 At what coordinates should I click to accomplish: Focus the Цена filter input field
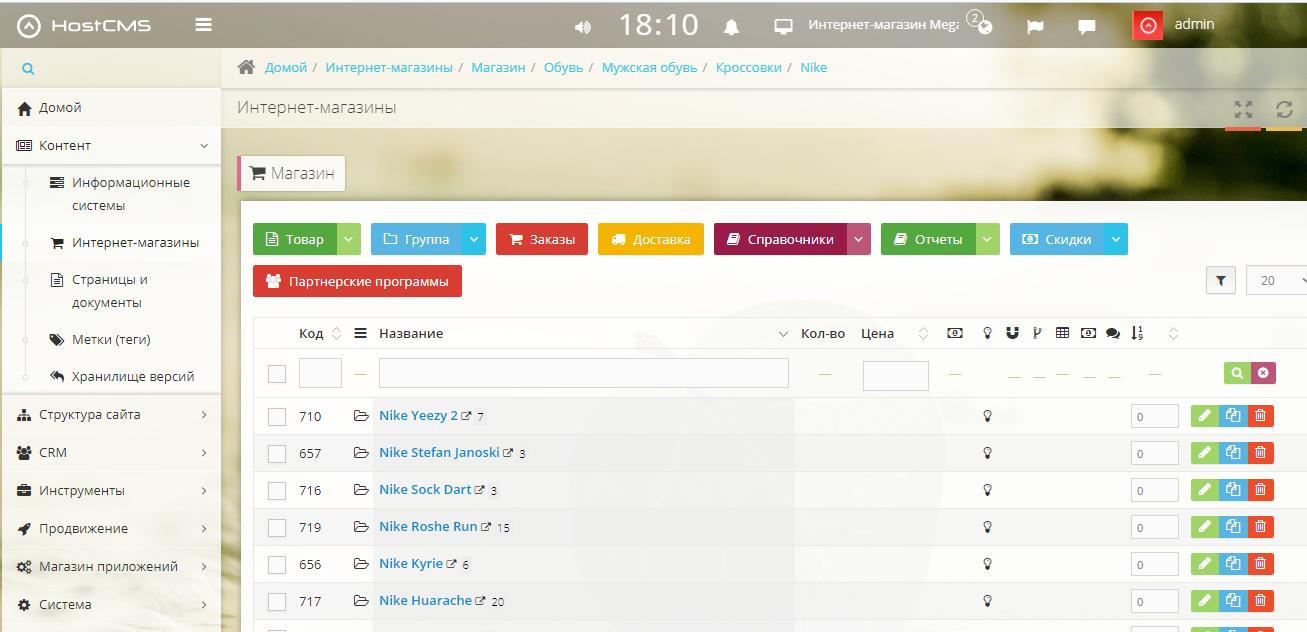pyautogui.click(x=896, y=376)
